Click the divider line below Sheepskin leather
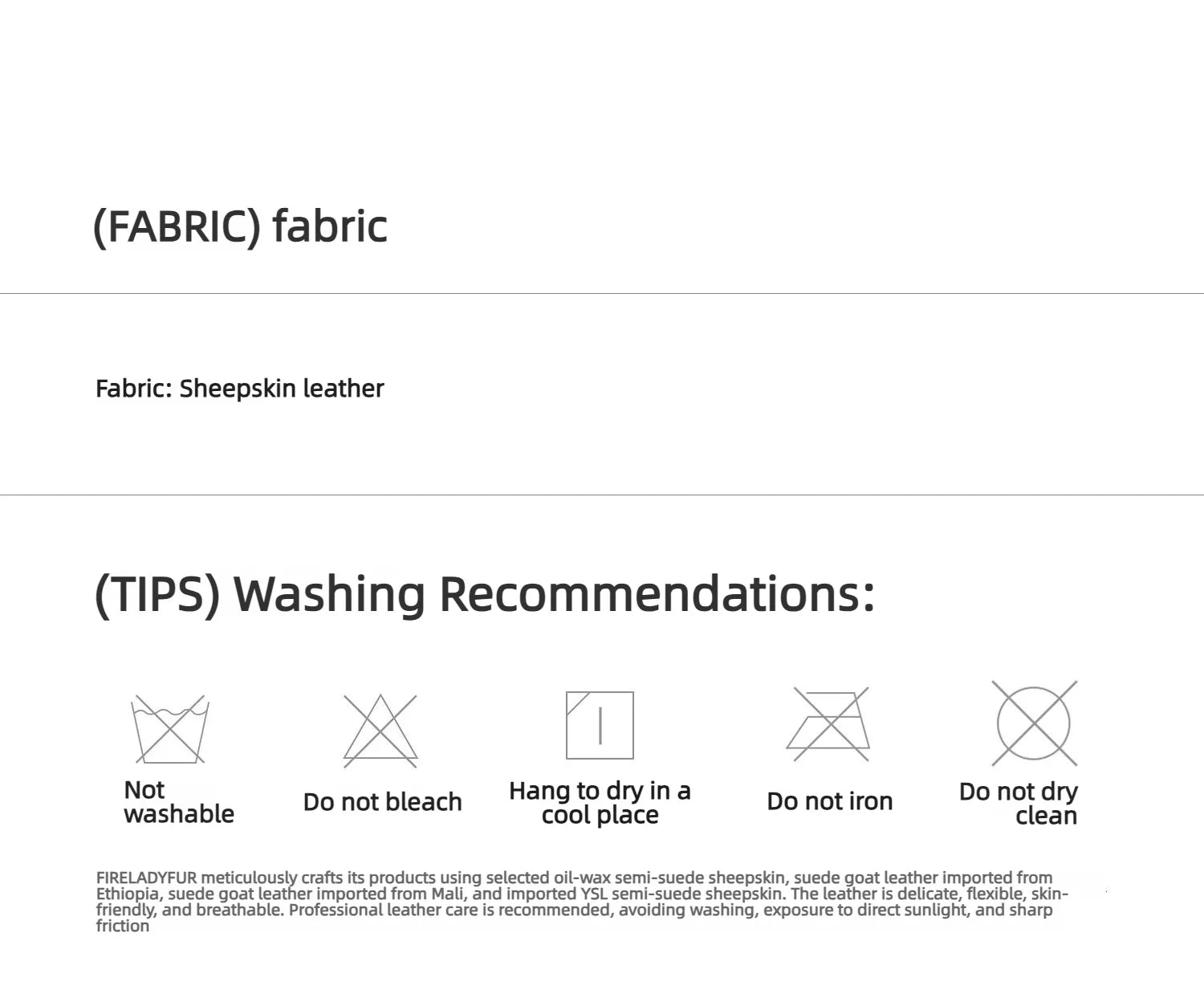The width and height of the screenshot is (1204, 994). click(602, 495)
